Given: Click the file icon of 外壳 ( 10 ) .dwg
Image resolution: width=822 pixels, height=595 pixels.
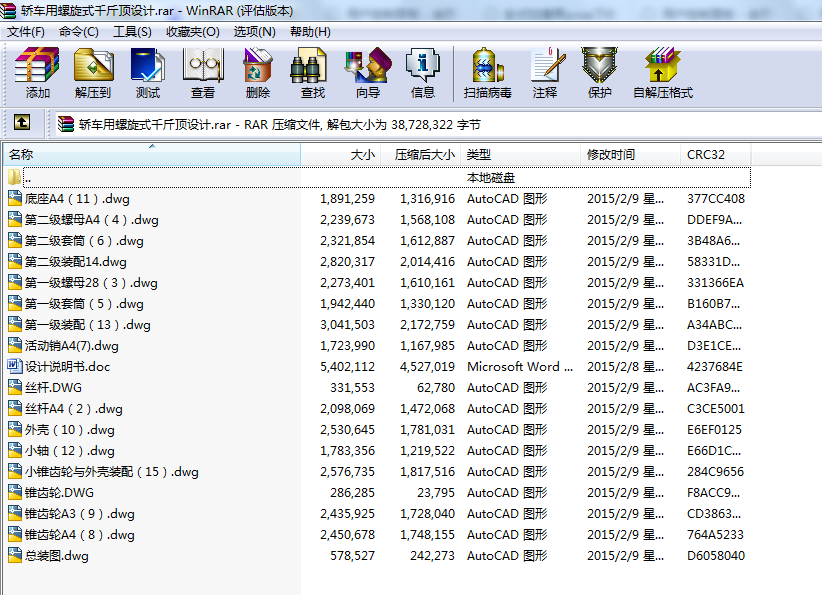Looking at the screenshot, I should click(x=15, y=429).
